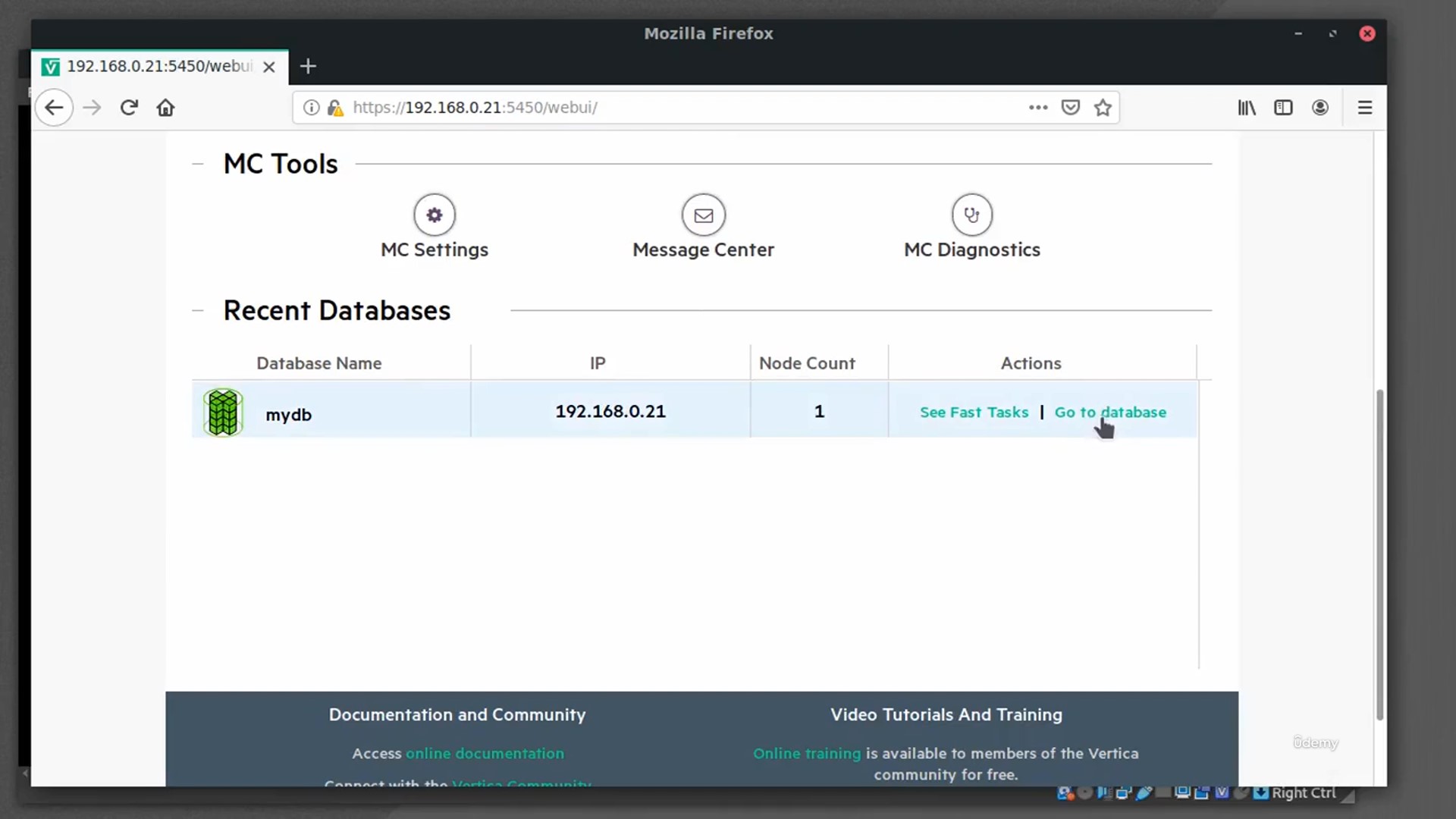Click the Message Center label

703,249
